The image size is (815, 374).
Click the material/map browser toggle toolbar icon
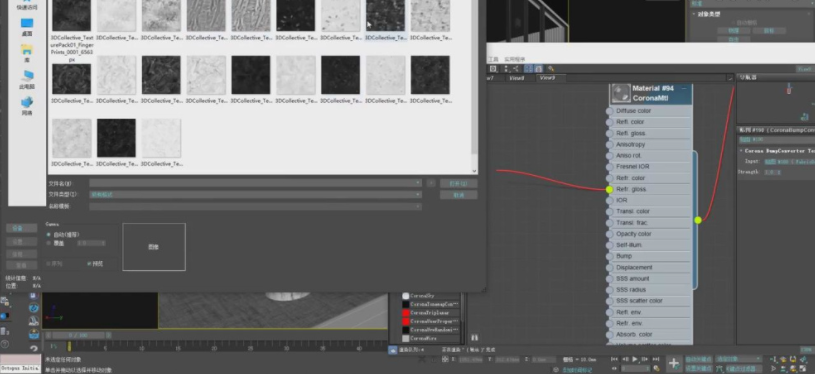pyautogui.click(x=539, y=69)
